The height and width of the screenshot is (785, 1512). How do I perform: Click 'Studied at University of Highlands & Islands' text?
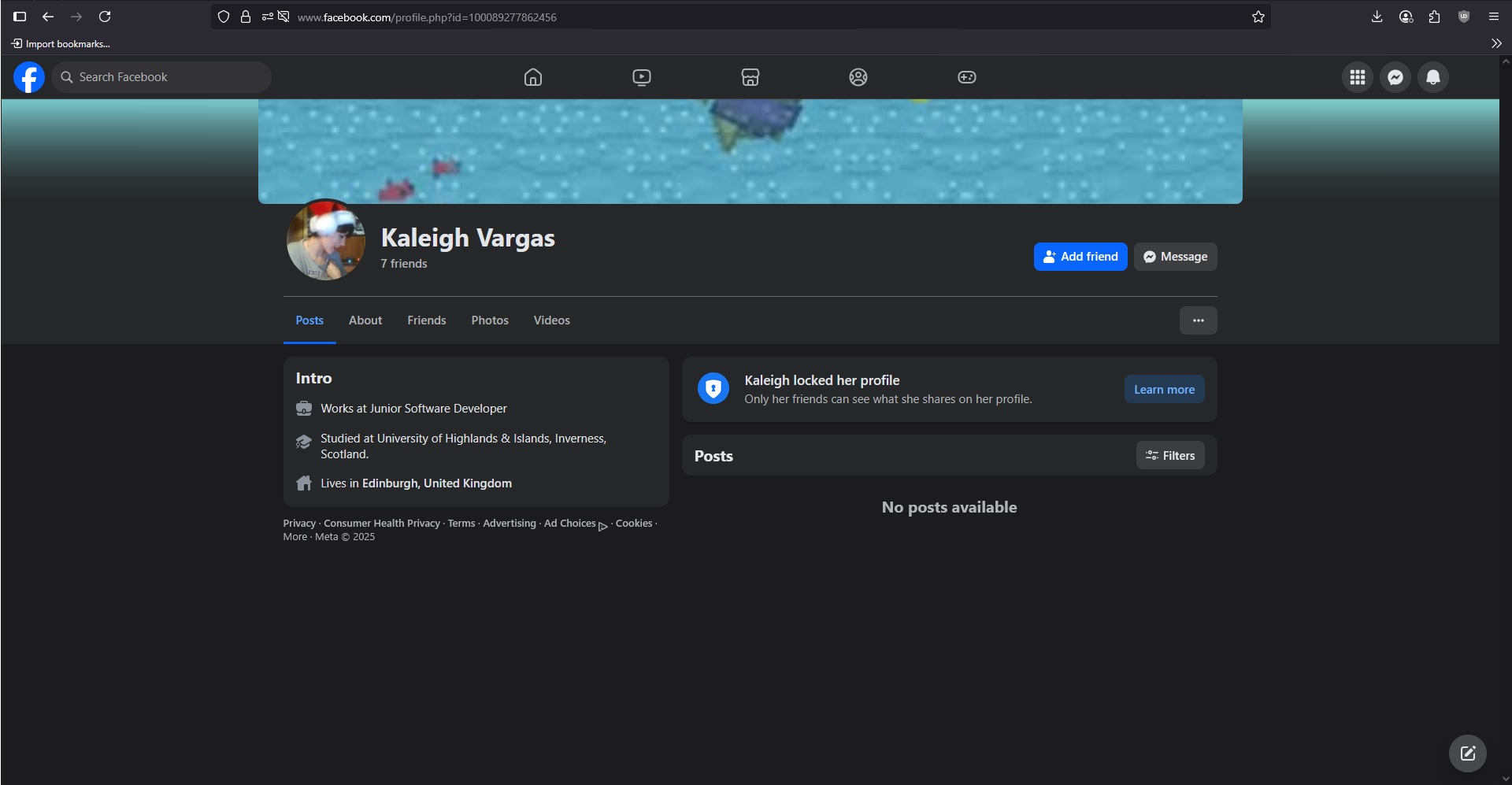tap(463, 446)
